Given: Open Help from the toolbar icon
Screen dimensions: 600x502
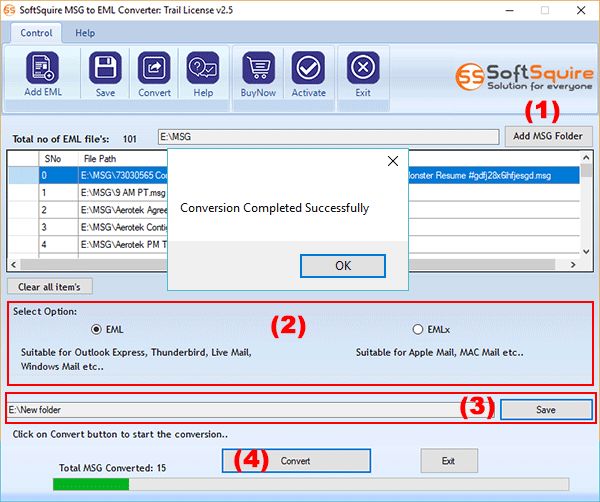Looking at the screenshot, I should point(203,68).
